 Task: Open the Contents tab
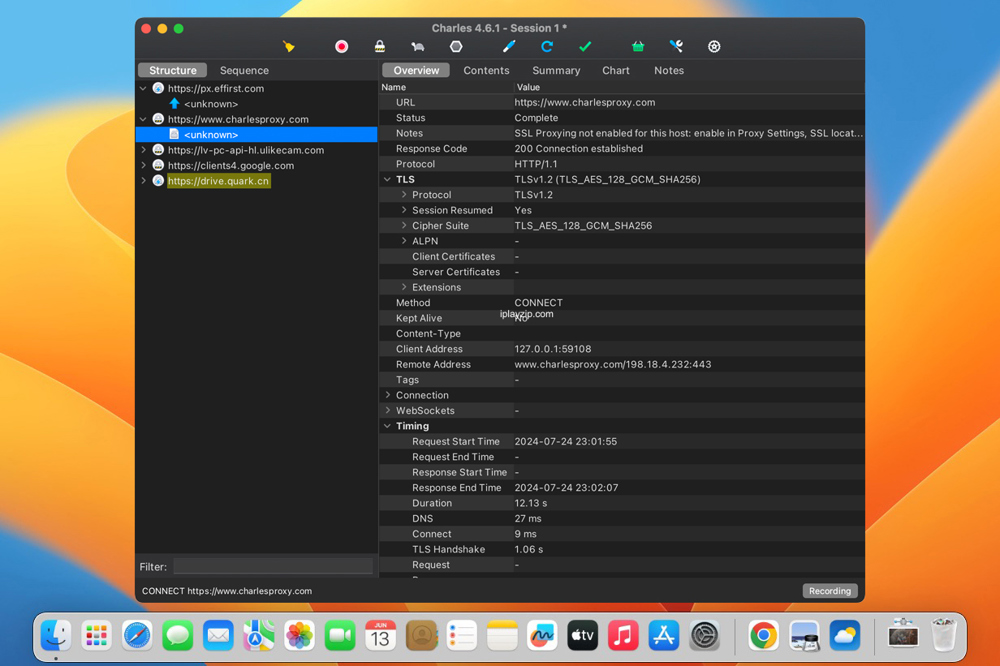(486, 70)
